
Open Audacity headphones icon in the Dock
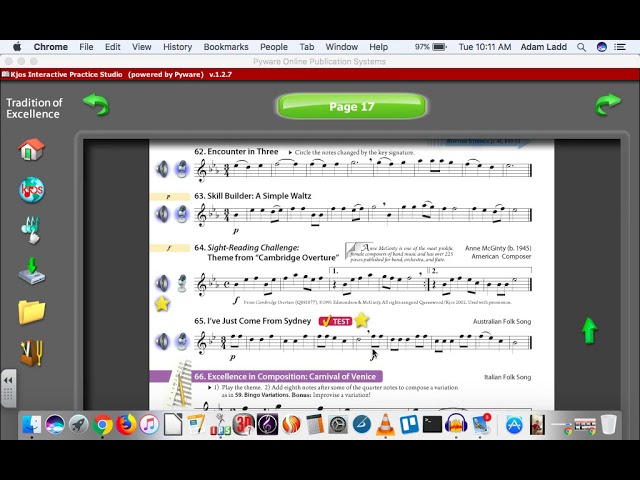pyautogui.click(x=456, y=424)
